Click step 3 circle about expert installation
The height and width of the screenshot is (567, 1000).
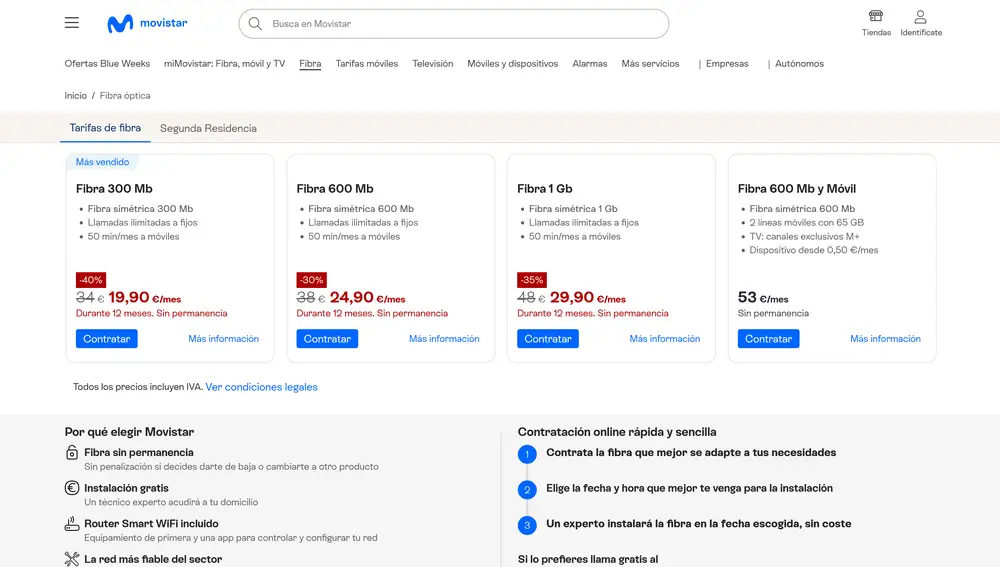coord(527,526)
